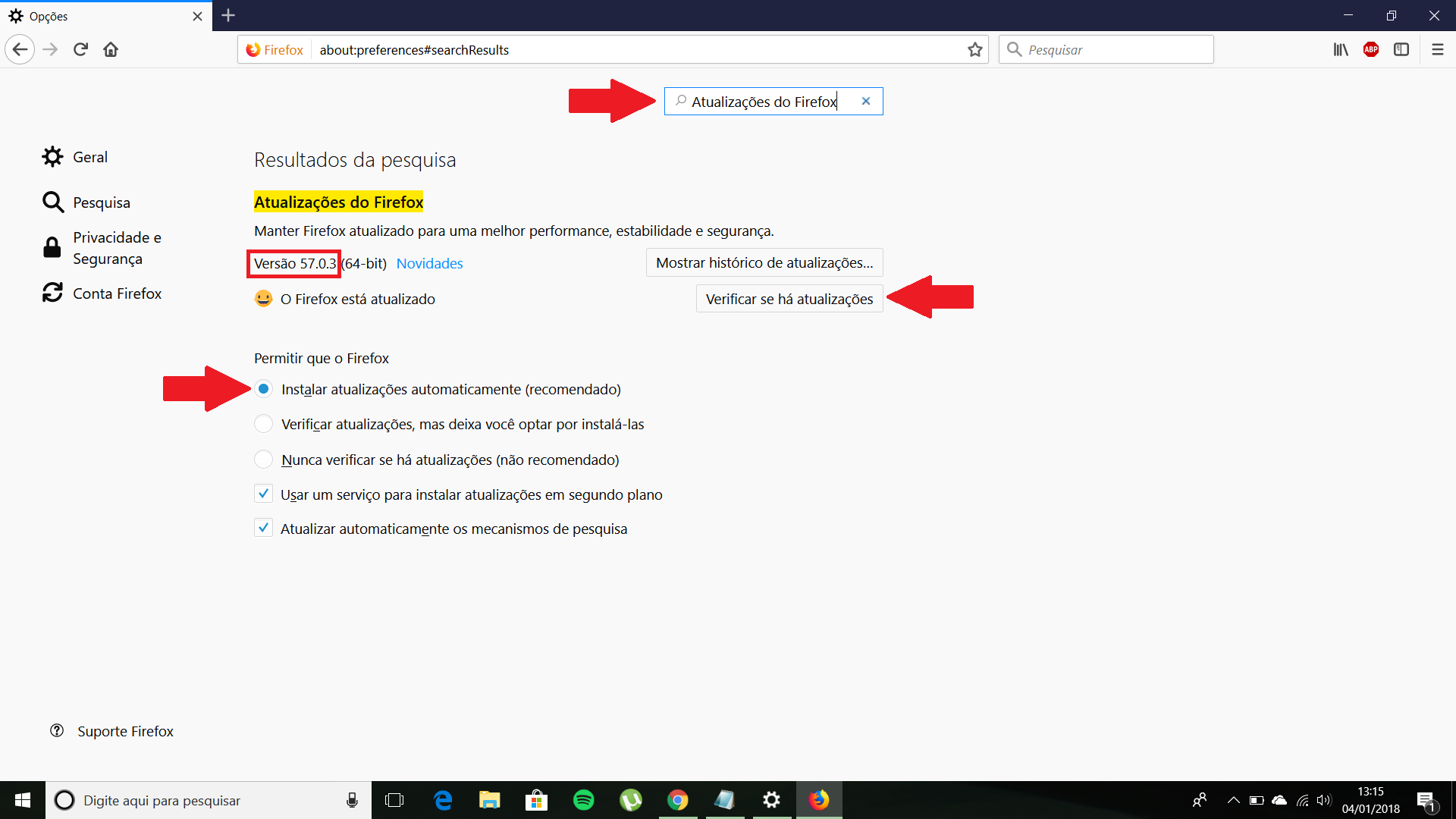
Task: Open the notepad-like app on taskbar
Action: pyautogui.click(x=724, y=800)
